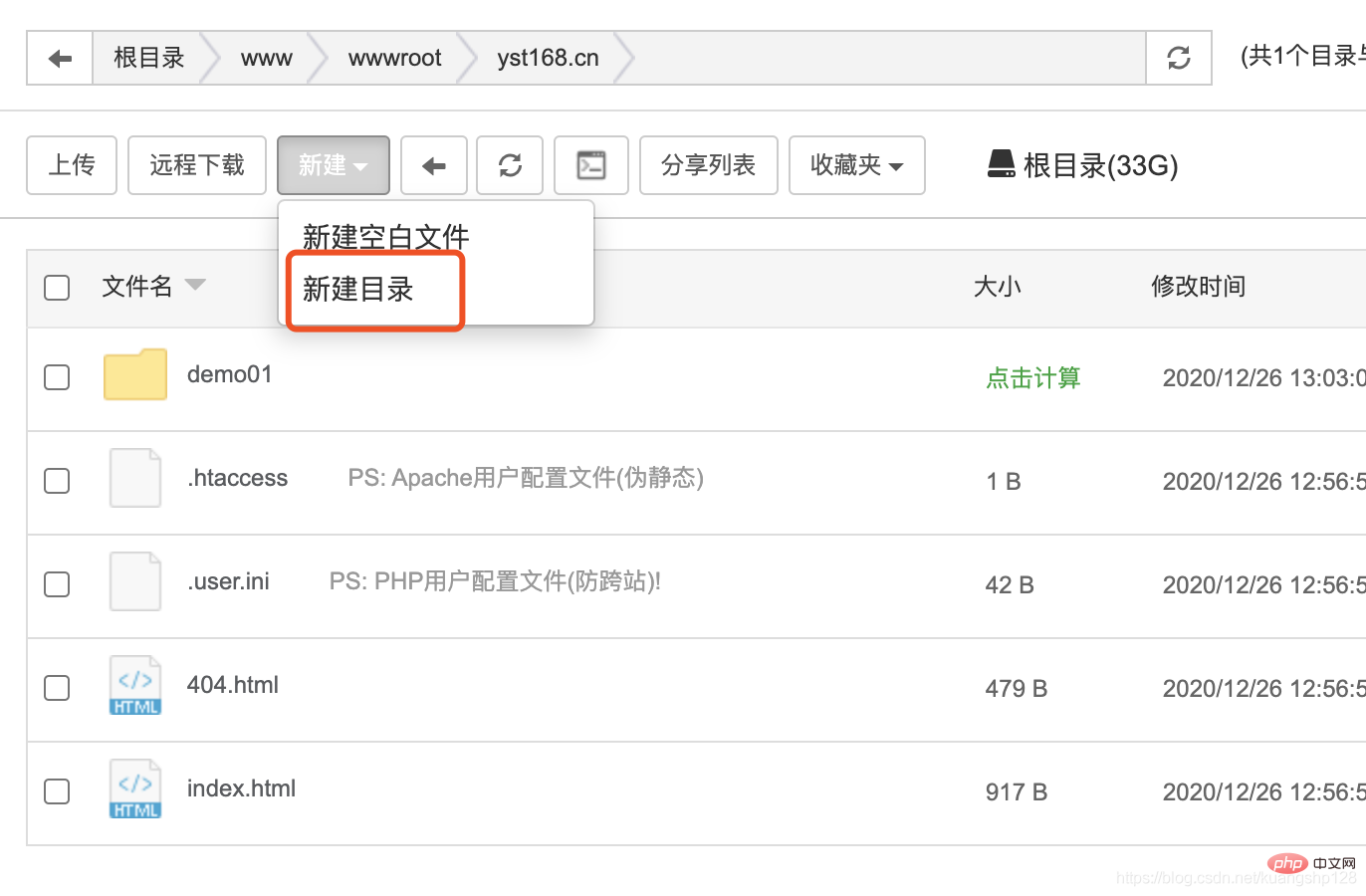
Task: Click yst168.cn in the breadcrumb
Action: (x=549, y=59)
